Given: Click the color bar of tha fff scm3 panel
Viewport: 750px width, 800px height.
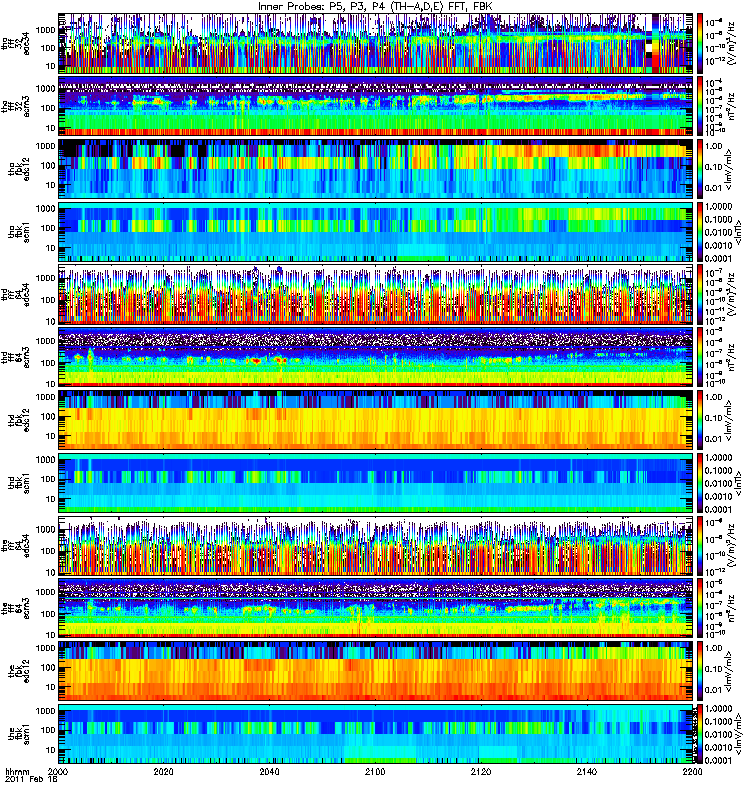Looking at the screenshot, I should (700, 106).
